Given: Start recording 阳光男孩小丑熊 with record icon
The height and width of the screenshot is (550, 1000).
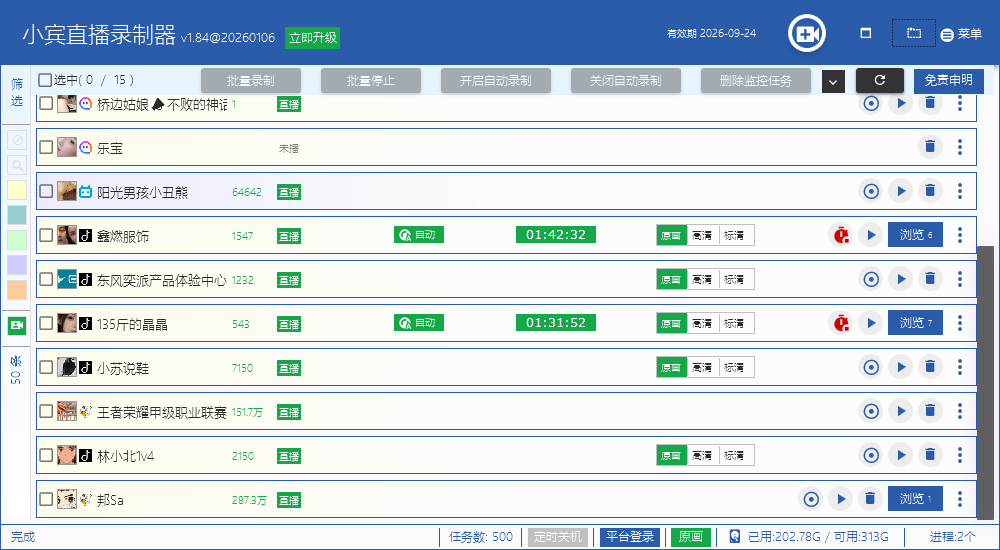Looking at the screenshot, I should pos(871,191).
